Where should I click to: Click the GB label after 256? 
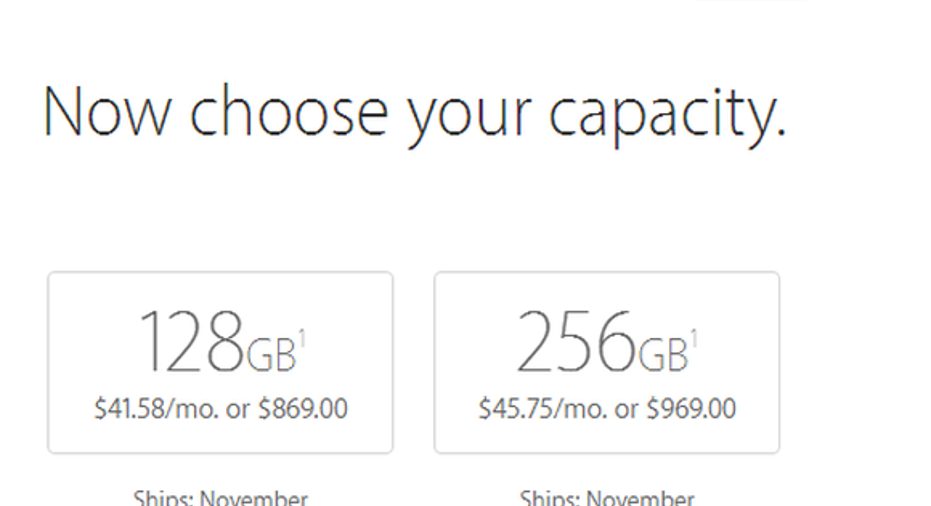[662, 353]
